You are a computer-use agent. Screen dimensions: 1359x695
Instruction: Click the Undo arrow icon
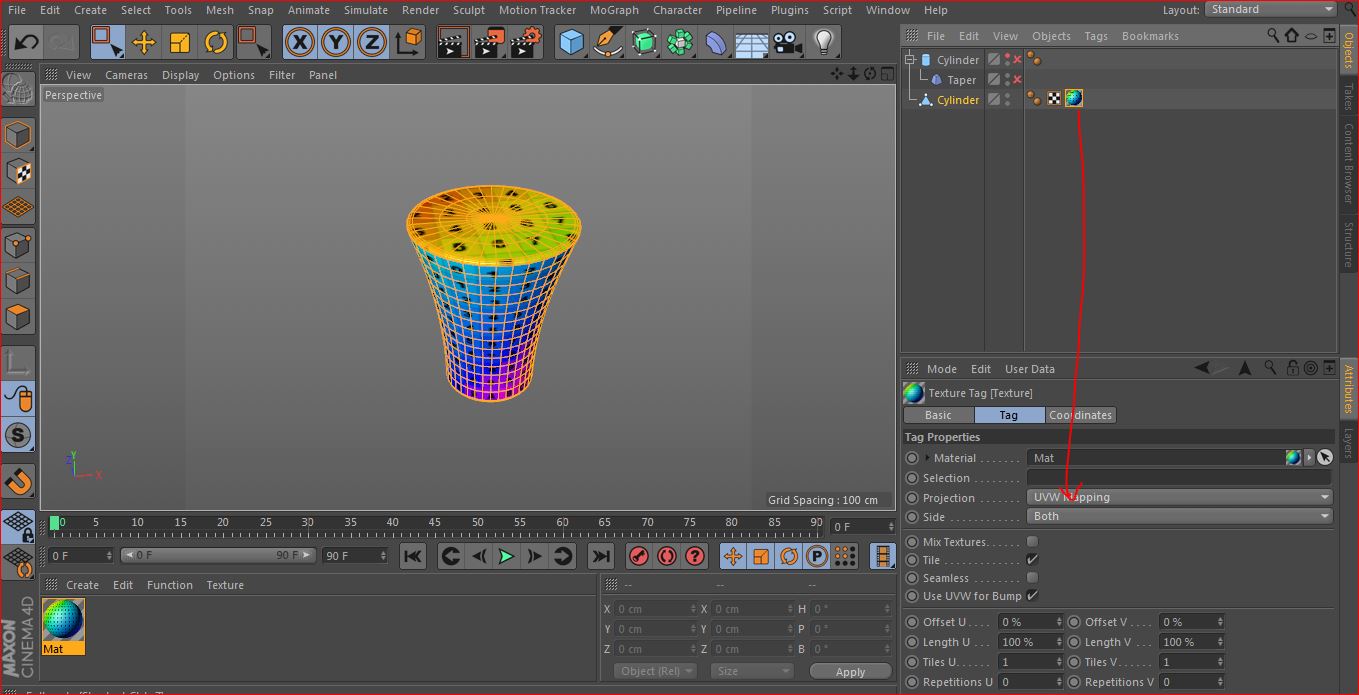click(27, 42)
